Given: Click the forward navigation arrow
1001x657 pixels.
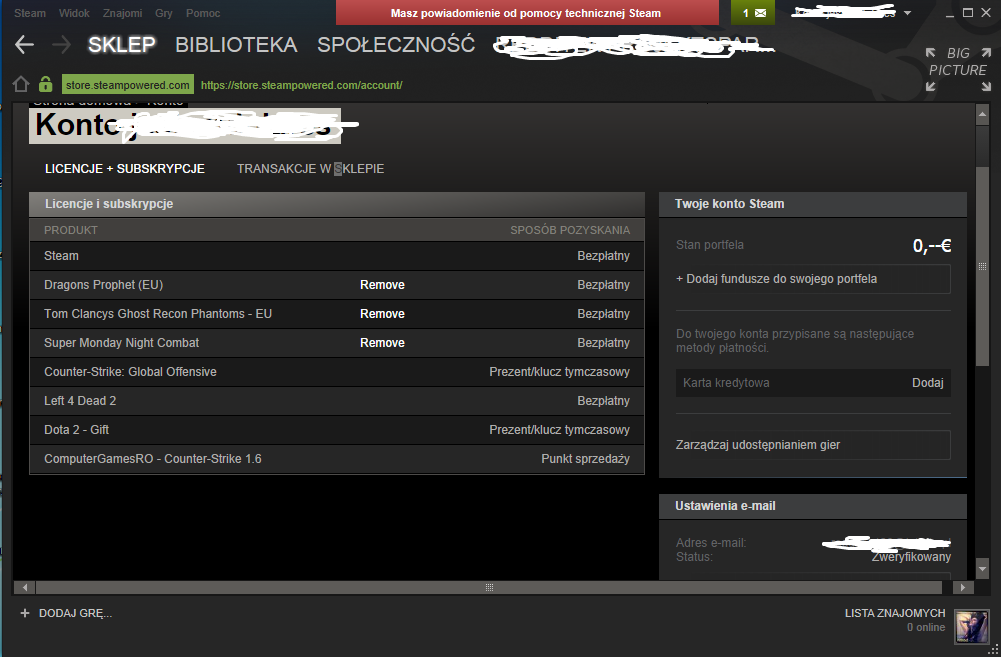Looking at the screenshot, I should click(61, 45).
